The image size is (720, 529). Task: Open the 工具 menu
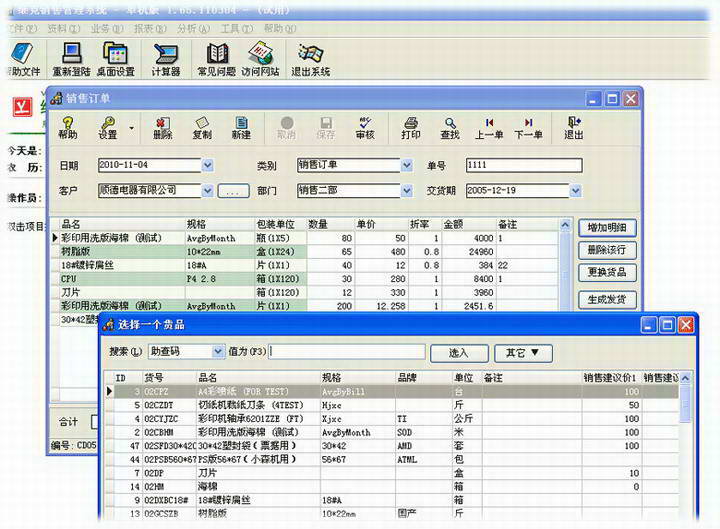pos(236,28)
